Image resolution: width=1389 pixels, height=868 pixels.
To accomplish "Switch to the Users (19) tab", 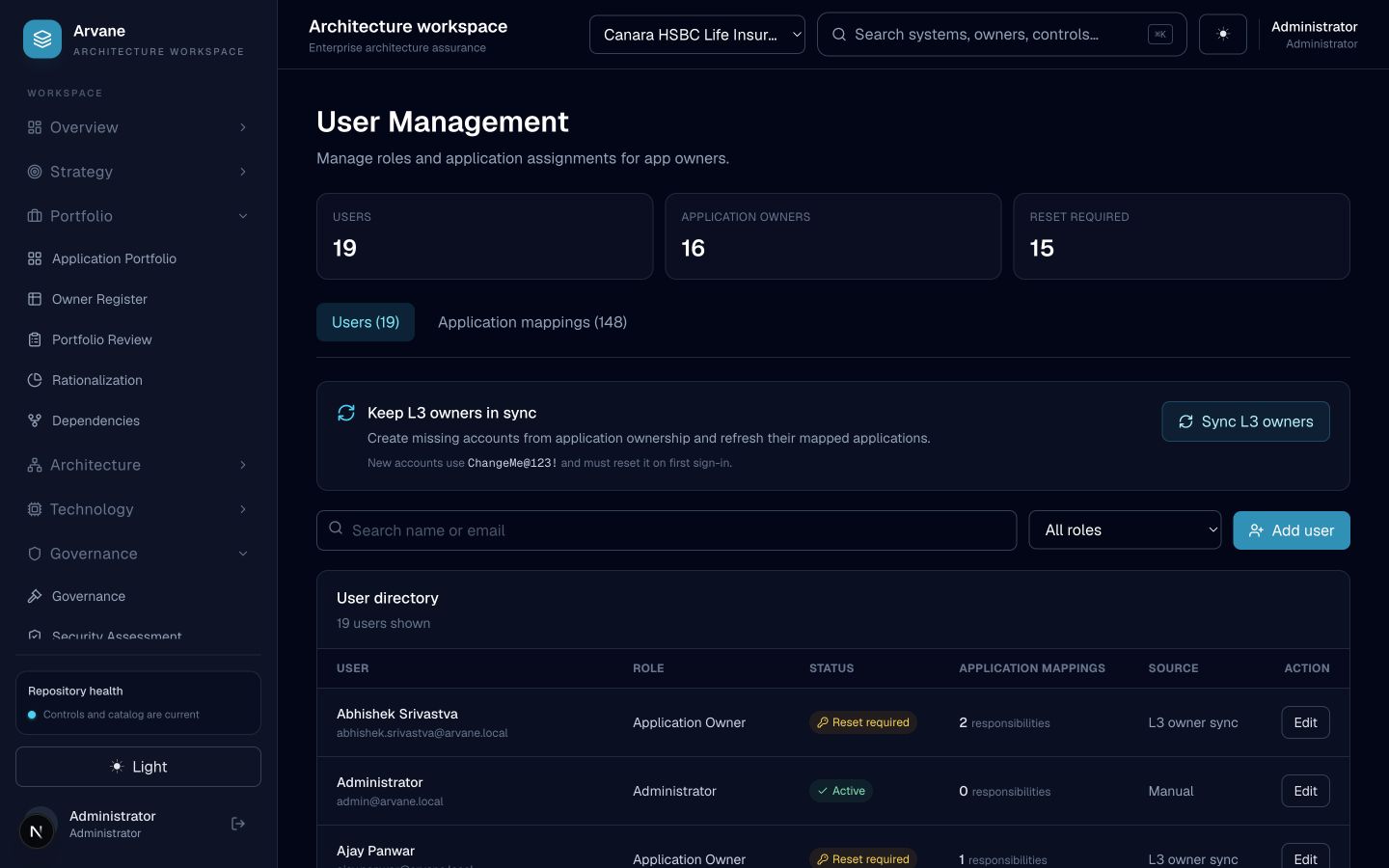I will [366, 322].
